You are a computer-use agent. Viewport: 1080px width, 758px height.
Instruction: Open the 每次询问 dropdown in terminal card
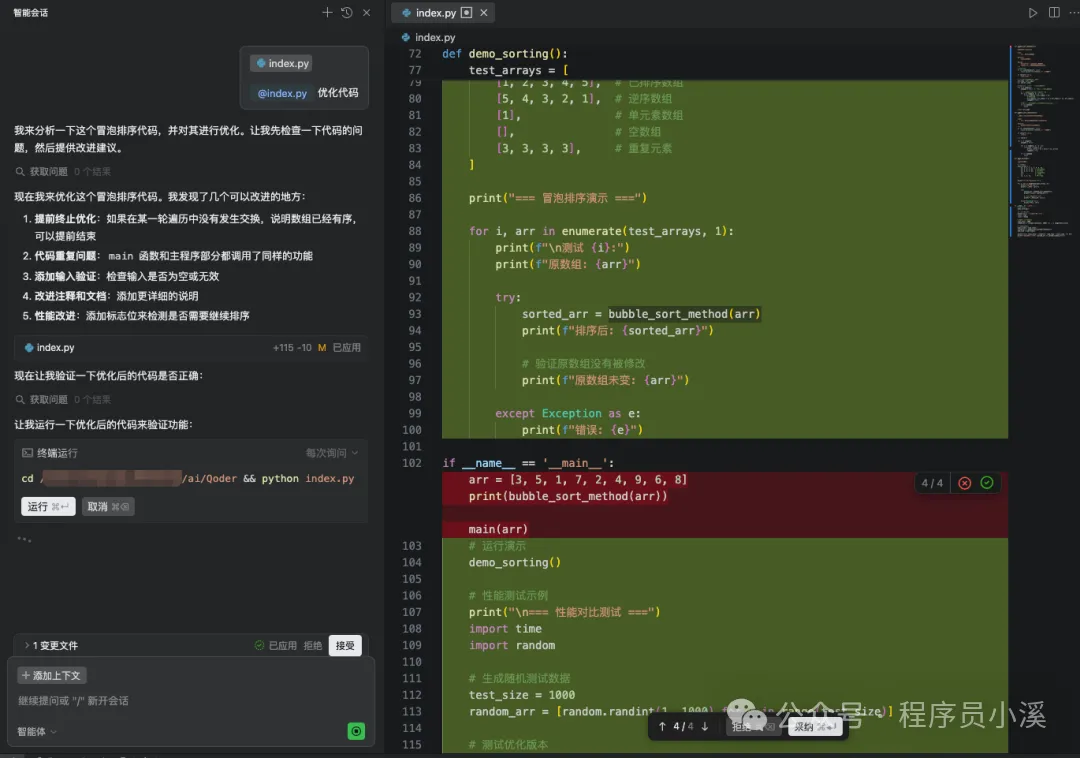332,453
